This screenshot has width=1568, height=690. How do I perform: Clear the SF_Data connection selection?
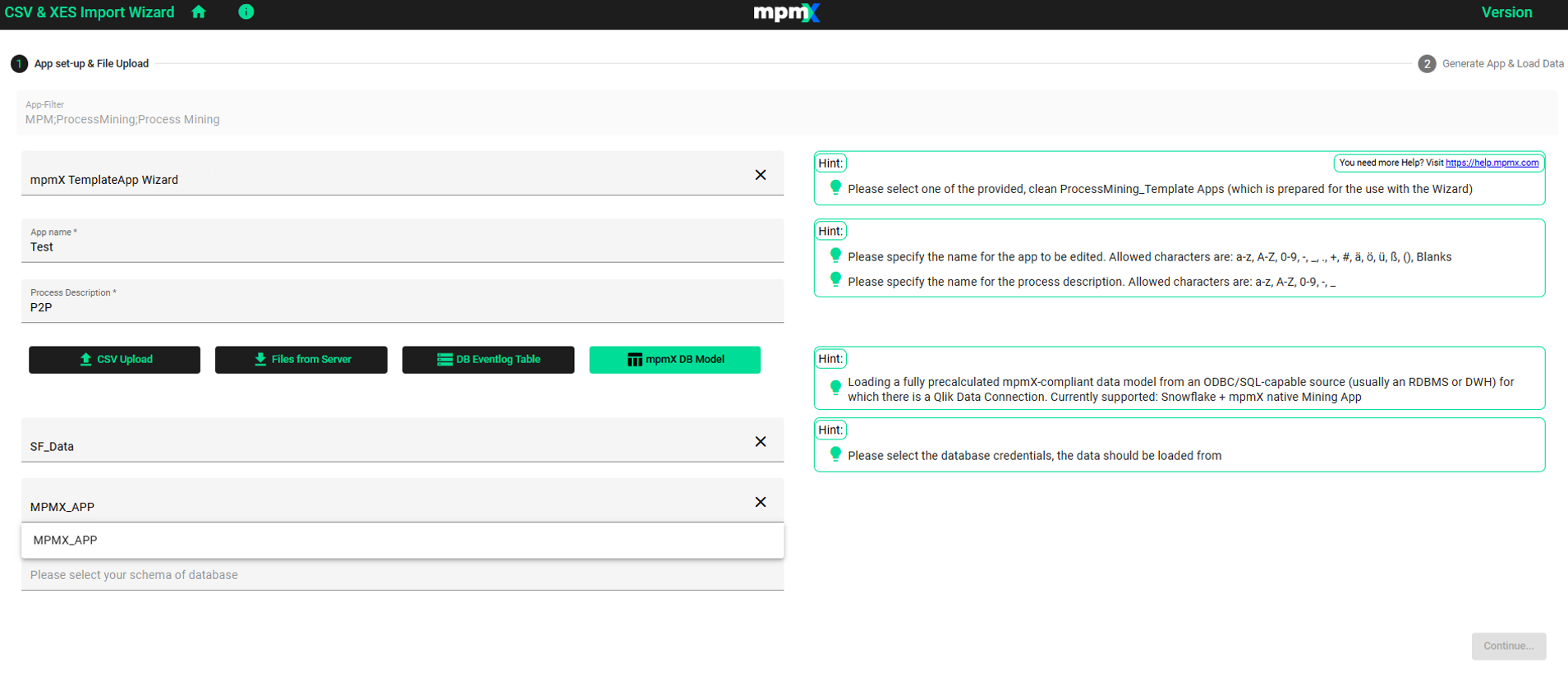(x=761, y=442)
